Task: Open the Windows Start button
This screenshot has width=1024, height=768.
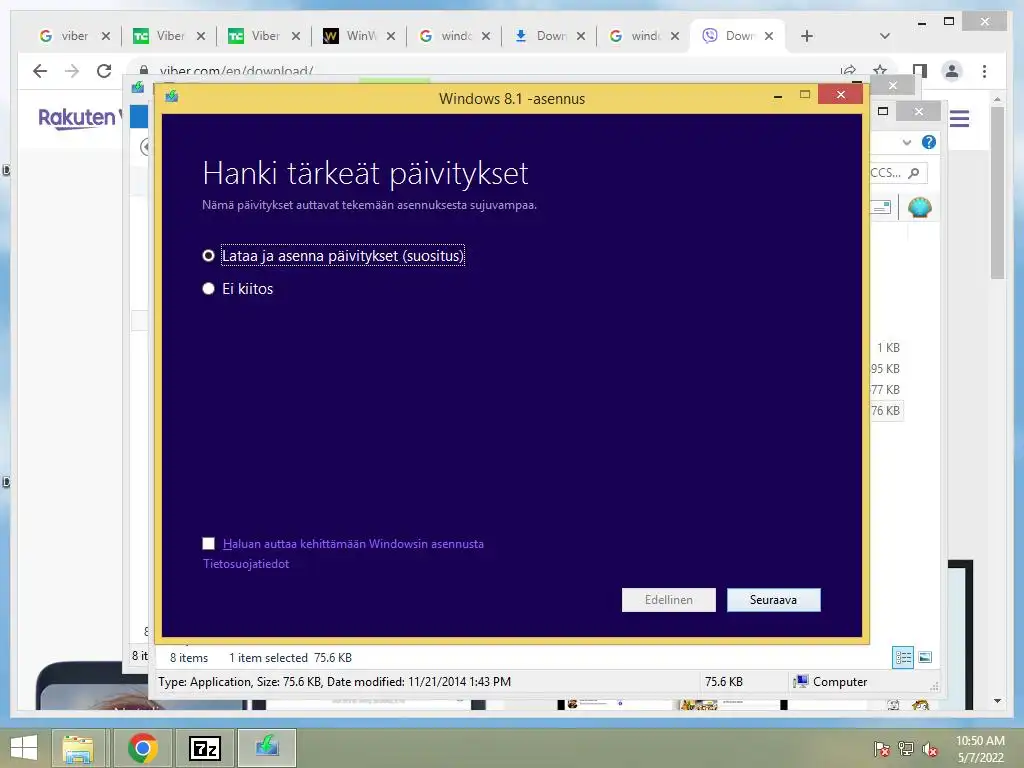Action: click(24, 748)
